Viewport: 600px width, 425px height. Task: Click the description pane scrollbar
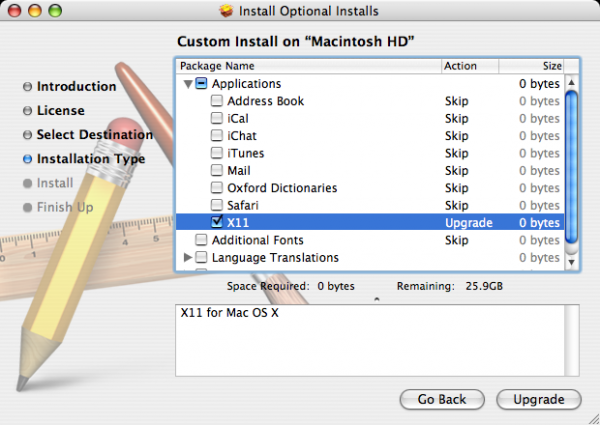(572, 340)
